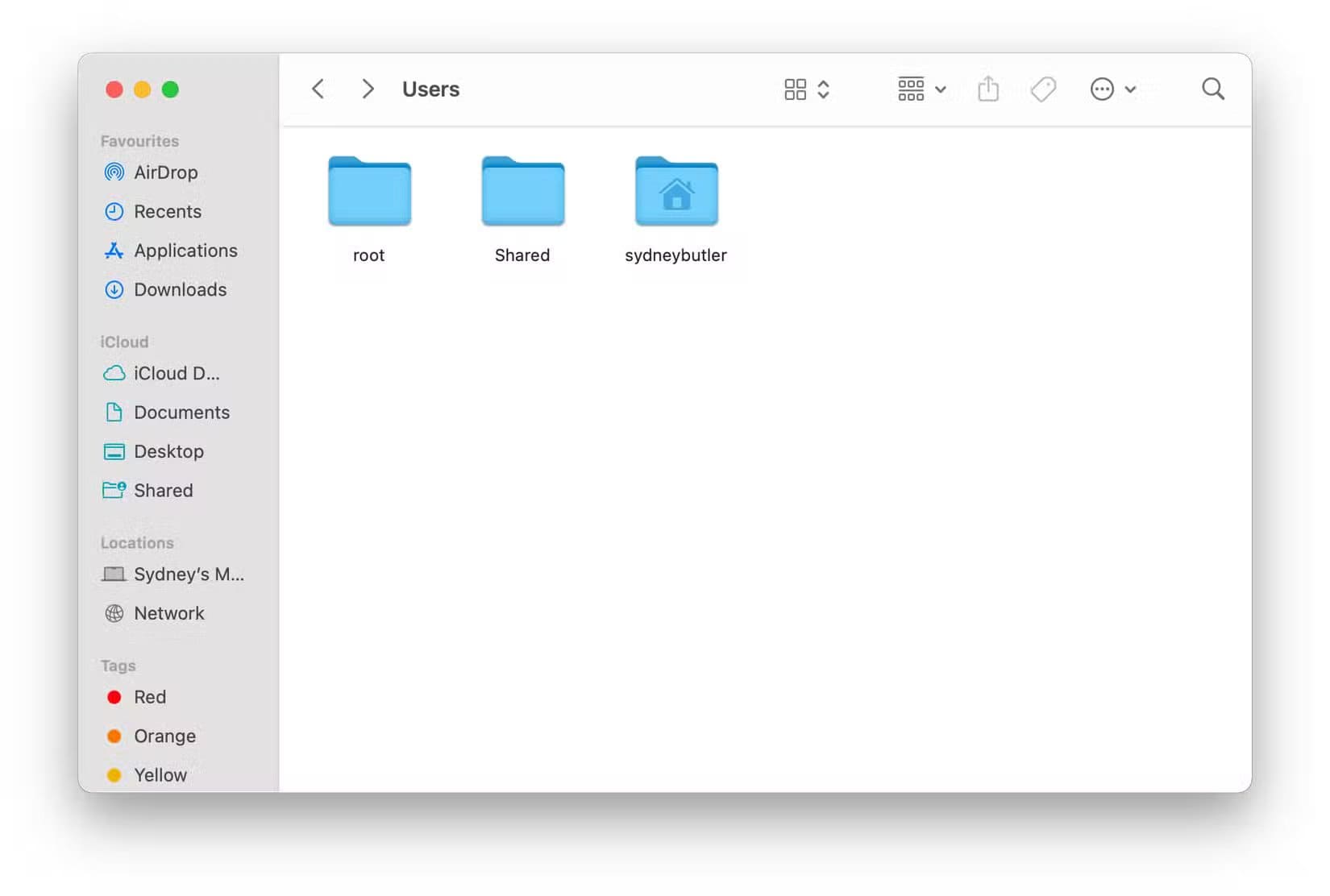Click the Share icon in toolbar
This screenshot has height=896, width=1330.
[x=987, y=89]
